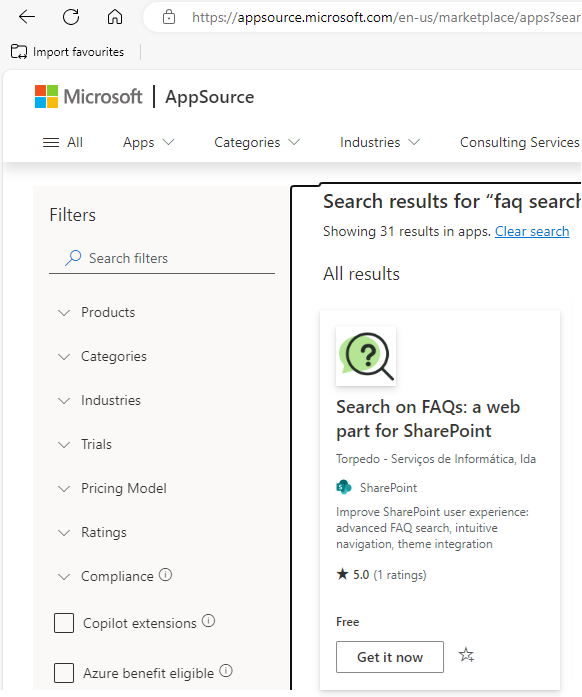Click the SharePoint product icon
Viewport: 582px width, 697px height.
pyautogui.click(x=344, y=488)
